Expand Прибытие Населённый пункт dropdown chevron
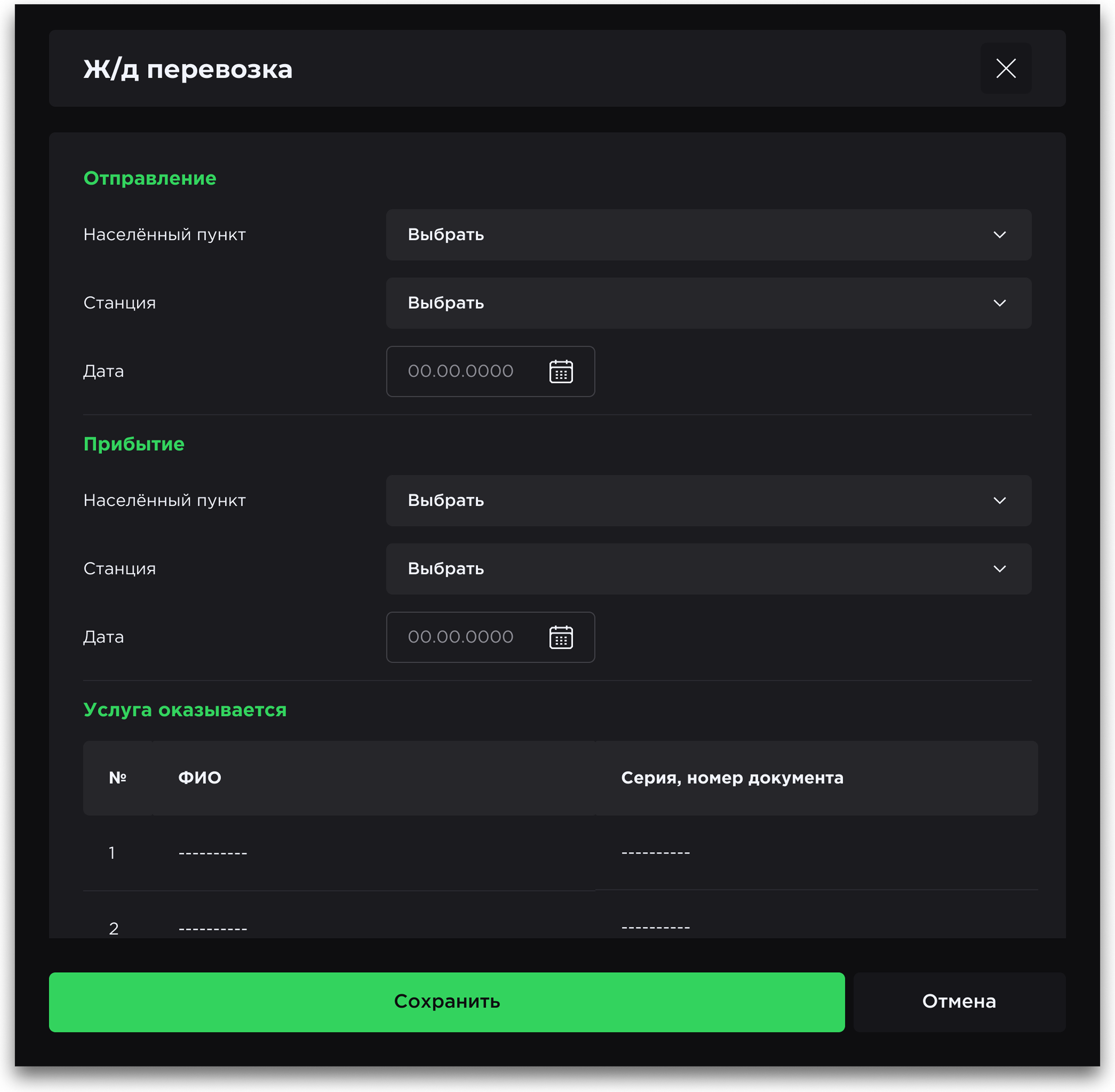 click(999, 500)
